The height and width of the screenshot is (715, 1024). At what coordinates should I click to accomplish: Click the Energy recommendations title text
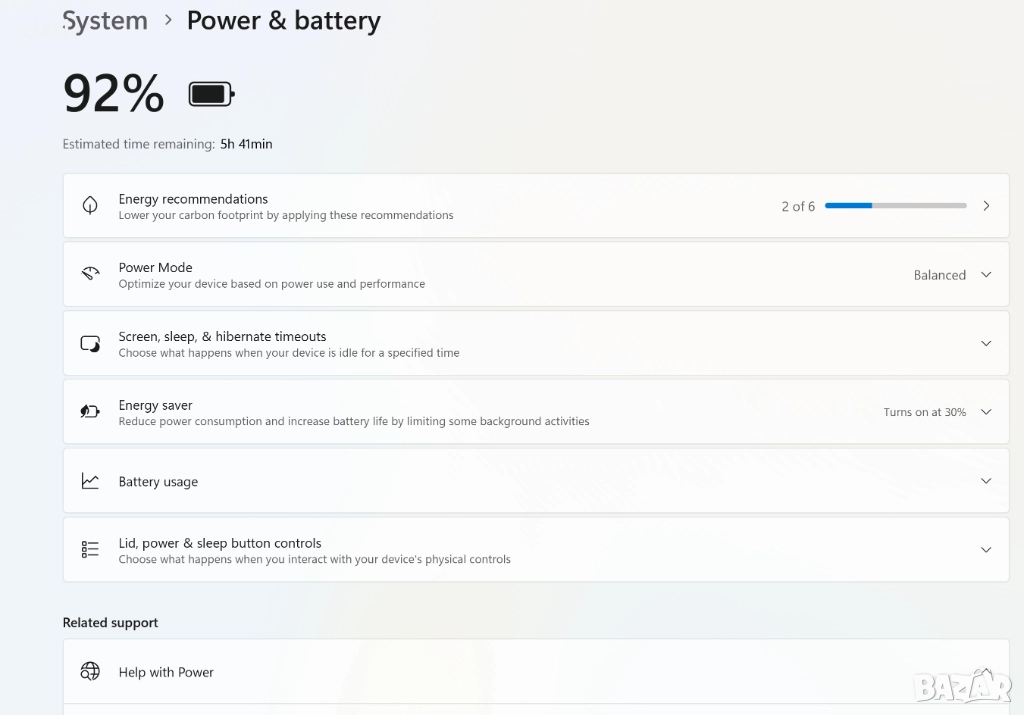pyautogui.click(x=193, y=199)
